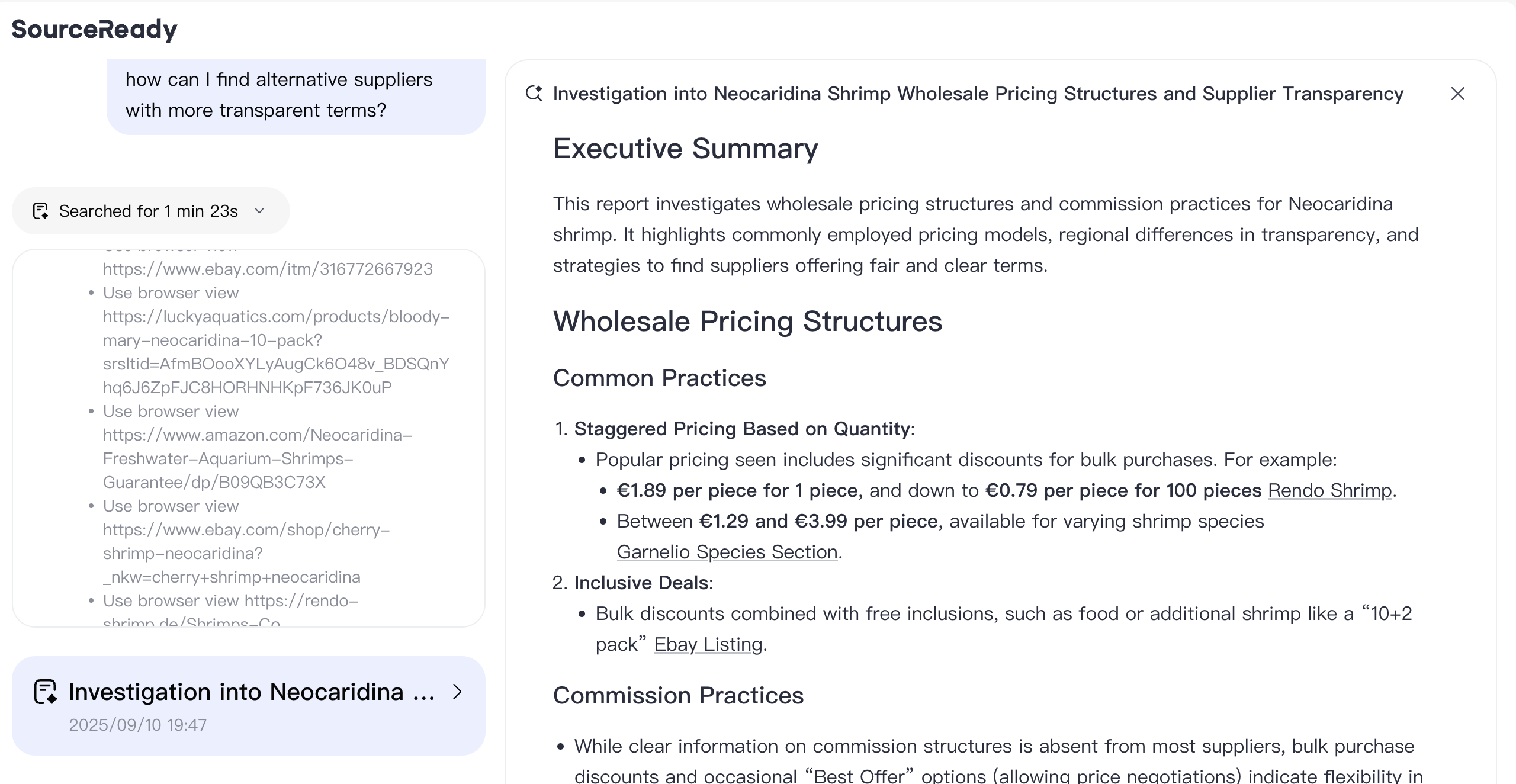Click the Executive Summary heading
The height and width of the screenshot is (784, 1516).
[x=685, y=148]
